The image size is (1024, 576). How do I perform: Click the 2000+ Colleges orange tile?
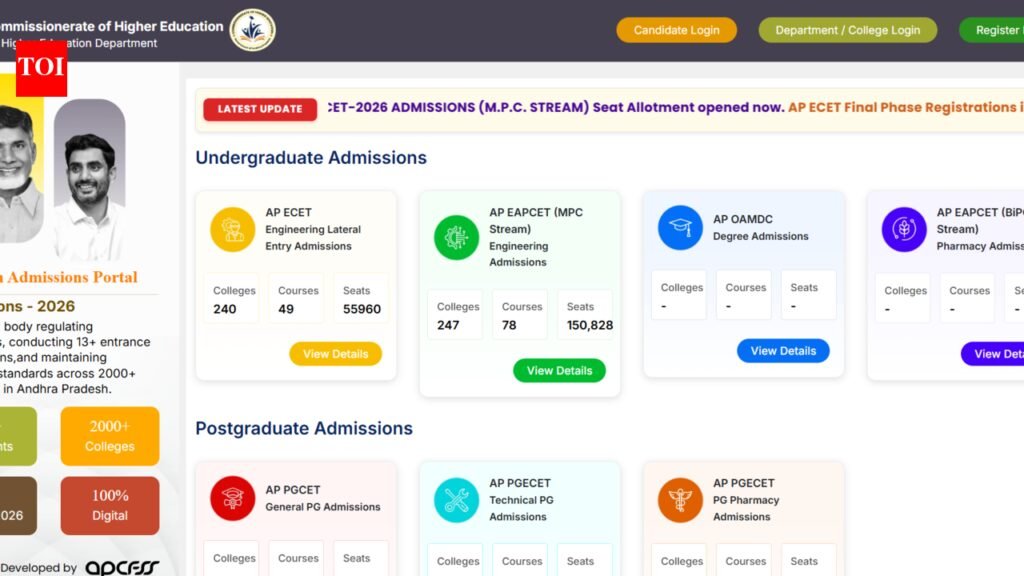[x=110, y=436]
